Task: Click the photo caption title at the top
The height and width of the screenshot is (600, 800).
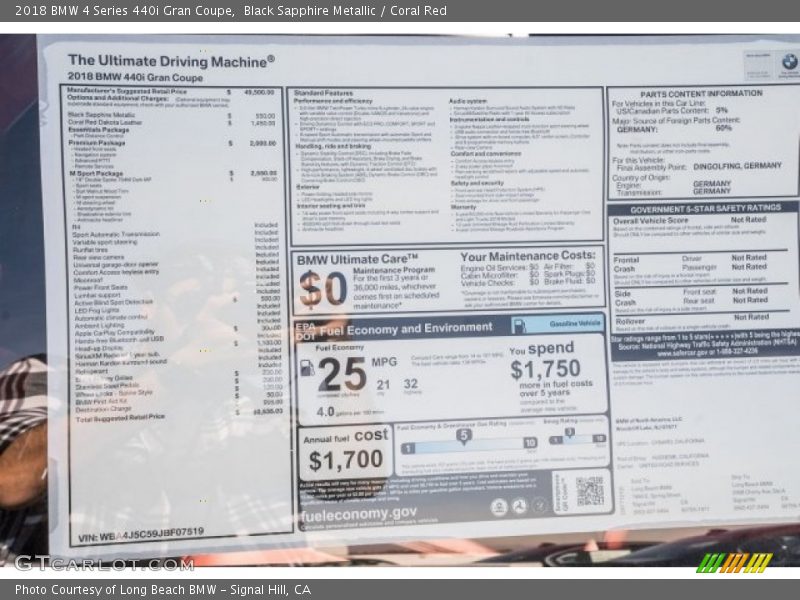Action: tap(231, 11)
